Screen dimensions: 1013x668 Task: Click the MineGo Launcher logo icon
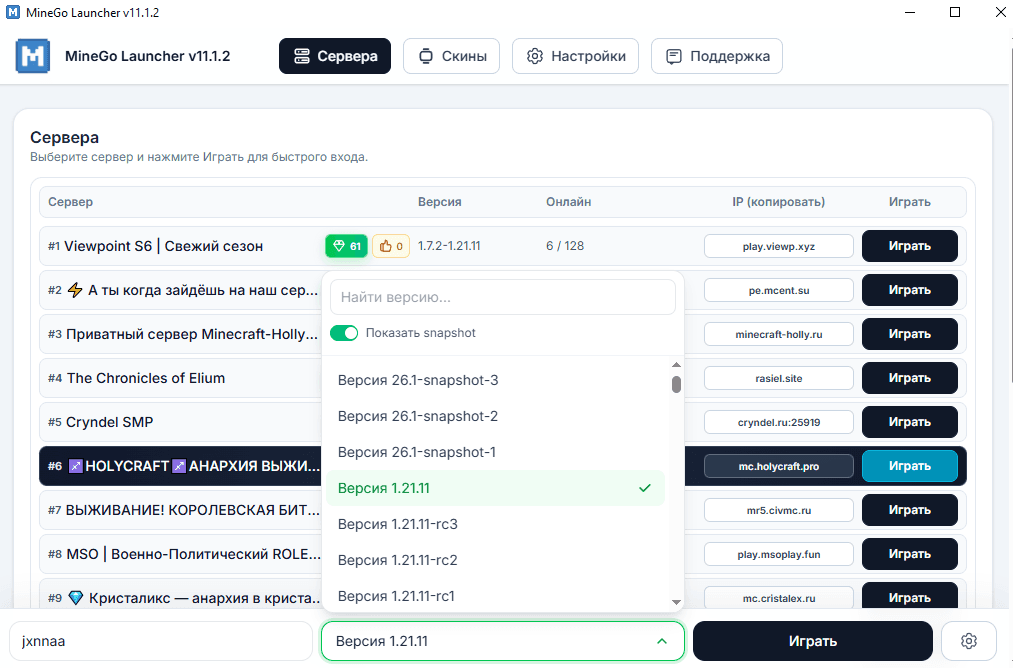coord(33,56)
